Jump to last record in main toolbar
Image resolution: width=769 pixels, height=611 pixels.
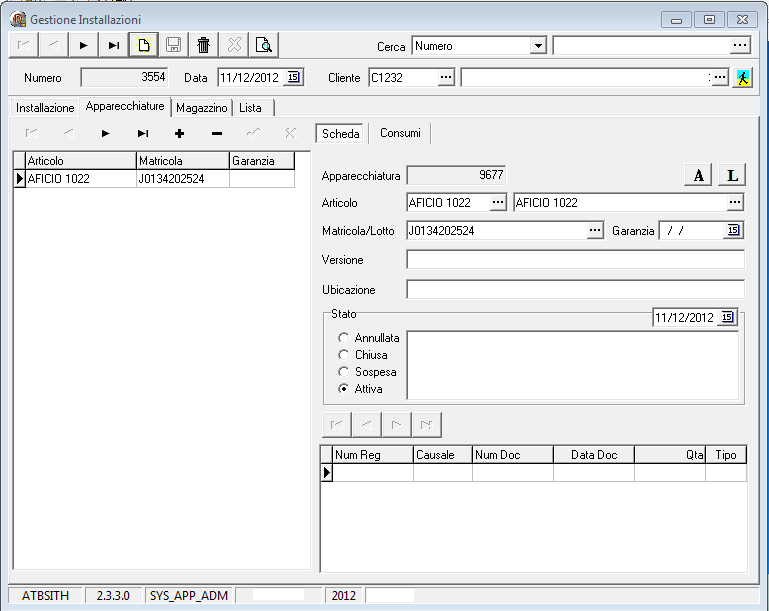113,45
